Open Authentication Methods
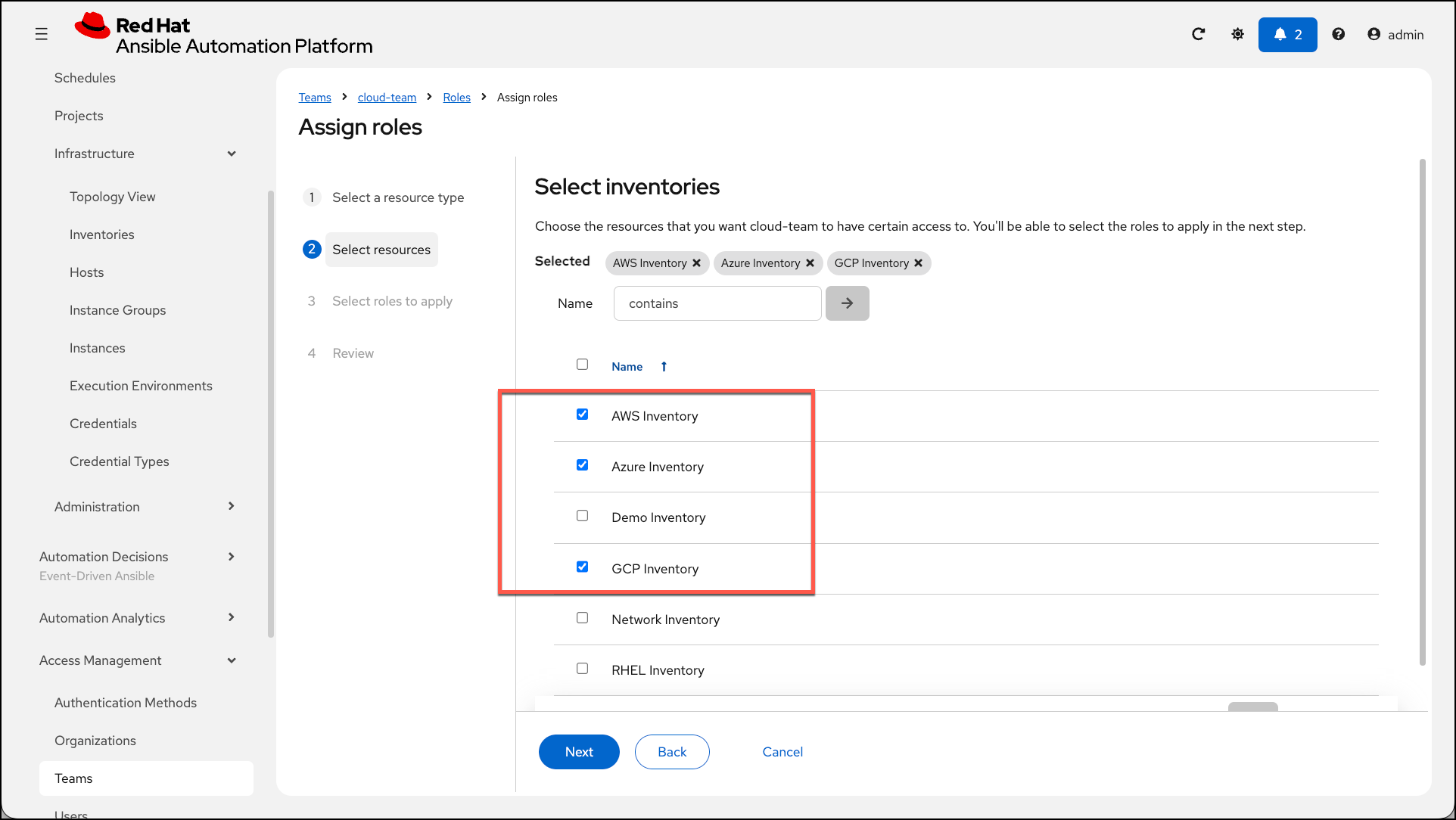This screenshot has height=820, width=1456. [x=126, y=703]
